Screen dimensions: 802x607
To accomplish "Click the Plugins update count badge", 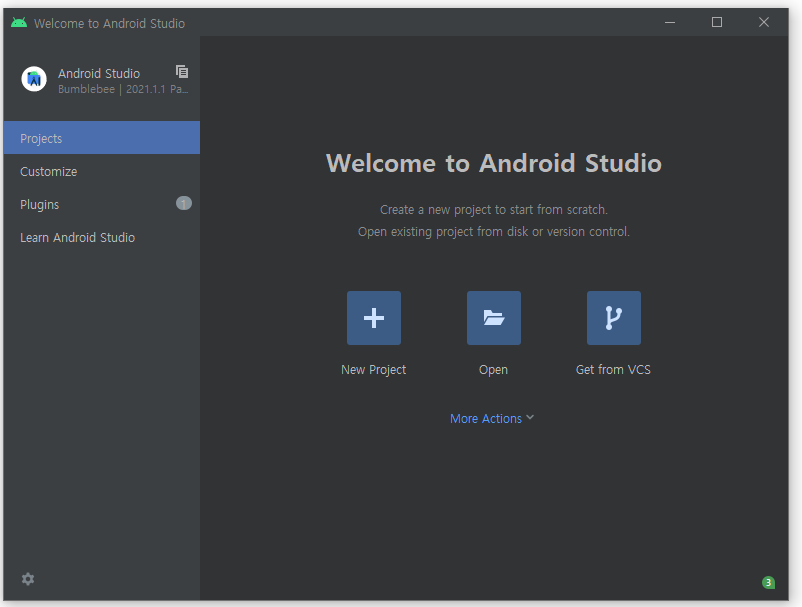I will pos(184,204).
